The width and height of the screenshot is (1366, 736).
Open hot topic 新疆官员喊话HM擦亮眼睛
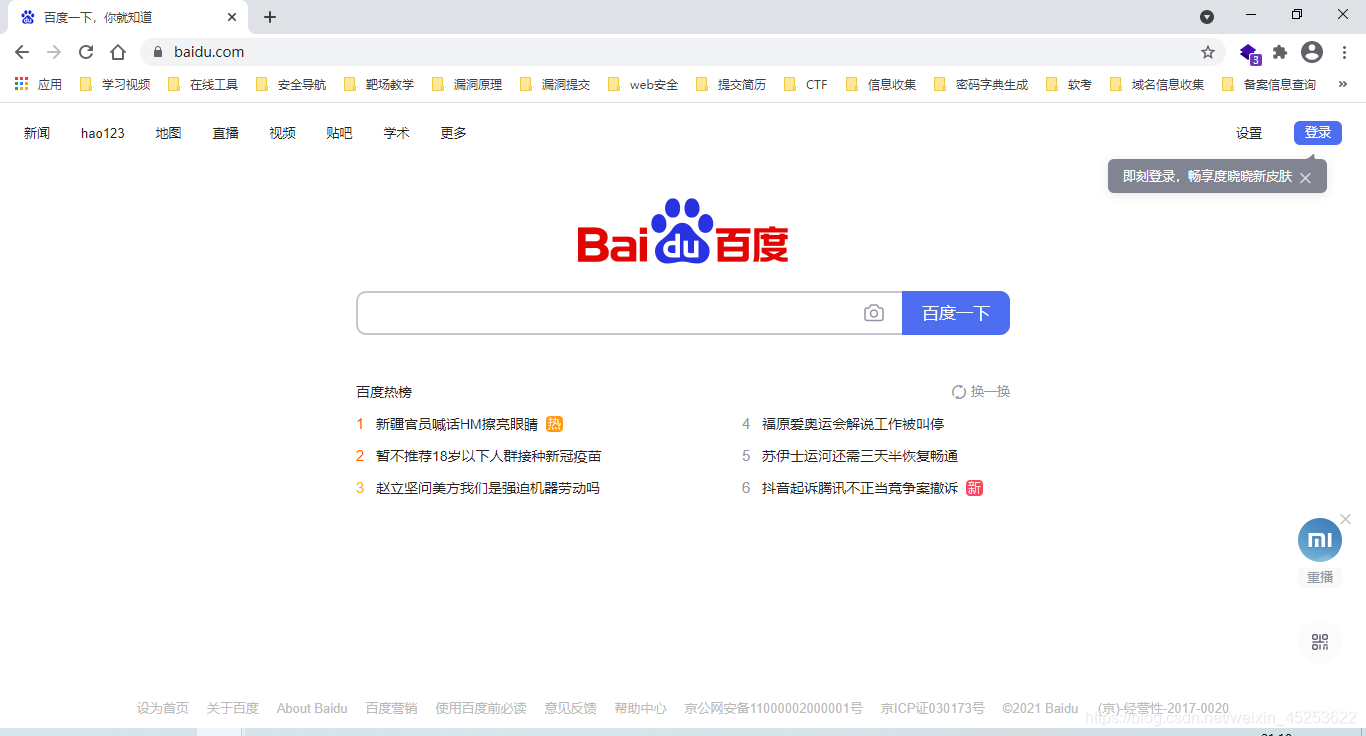pyautogui.click(x=455, y=423)
